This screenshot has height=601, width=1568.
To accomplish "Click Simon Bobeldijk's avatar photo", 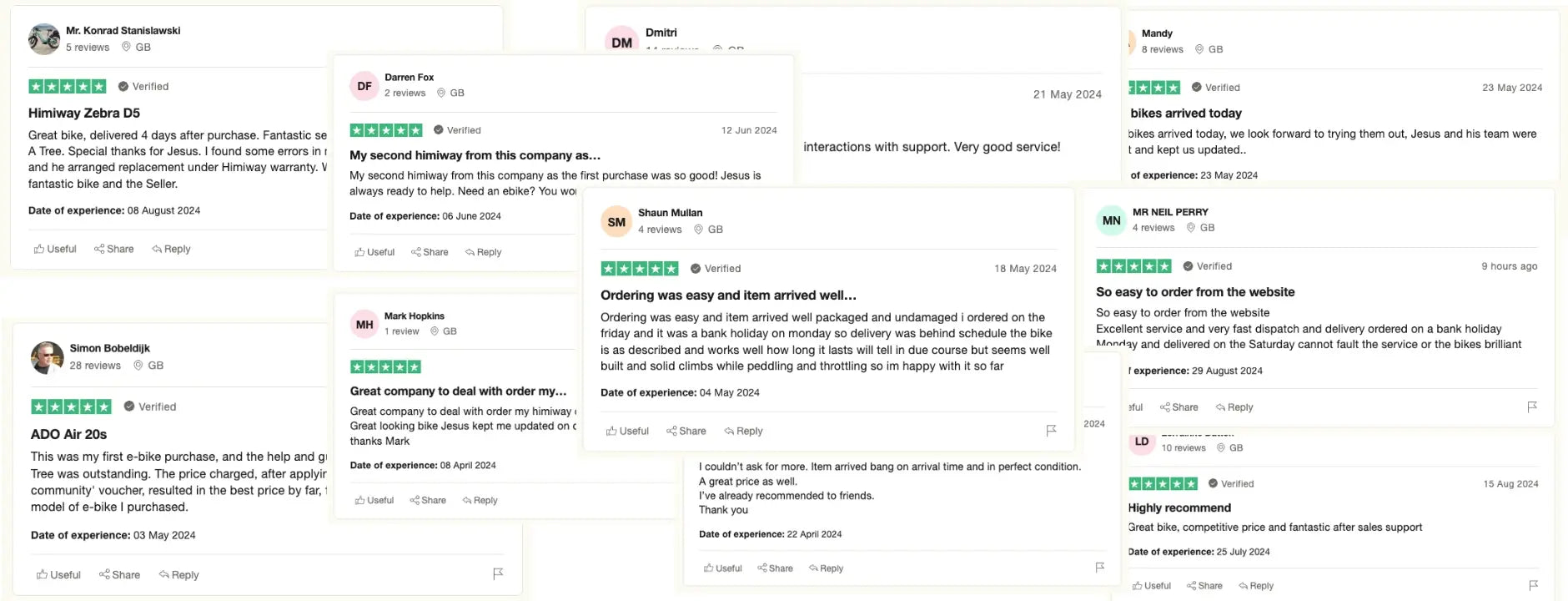I will coord(48,357).
